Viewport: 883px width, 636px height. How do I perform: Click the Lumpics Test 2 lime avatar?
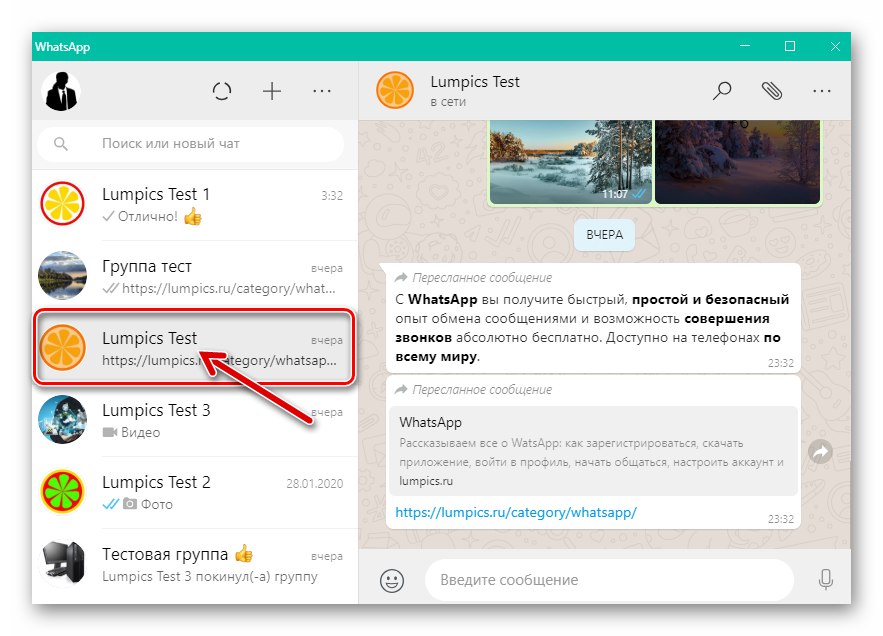(x=63, y=492)
